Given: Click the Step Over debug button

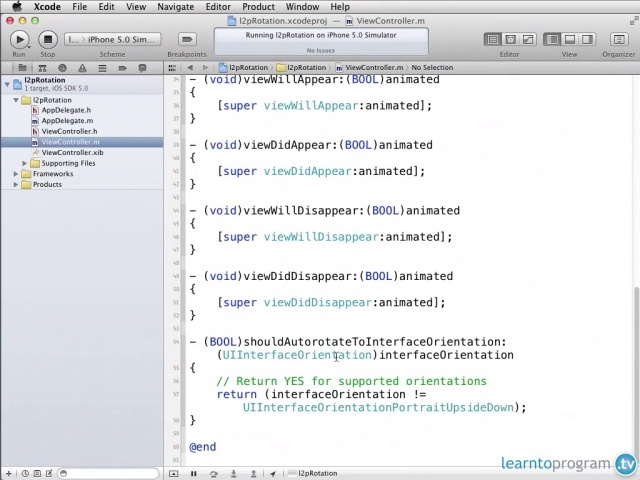Looking at the screenshot, I should pyautogui.click(x=213, y=473).
